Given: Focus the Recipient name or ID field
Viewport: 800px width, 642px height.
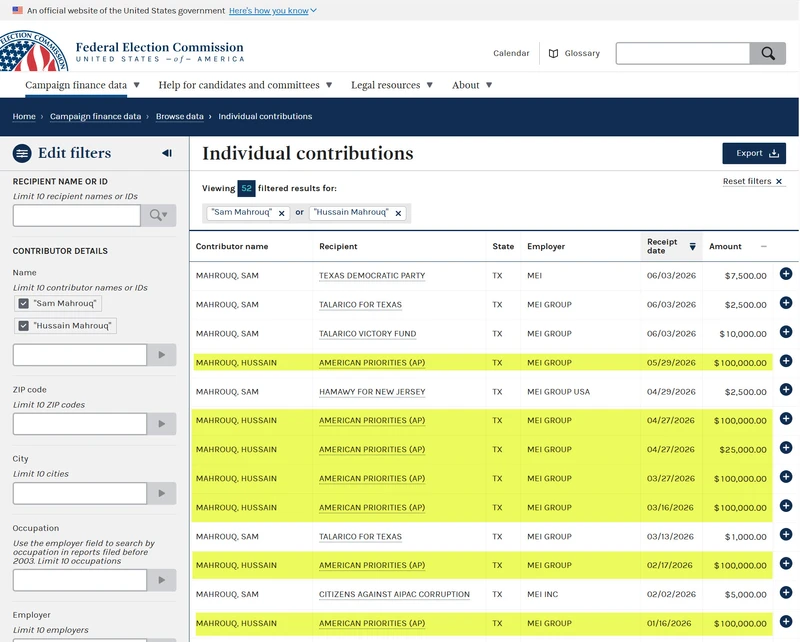Looking at the screenshot, I should 77,215.
